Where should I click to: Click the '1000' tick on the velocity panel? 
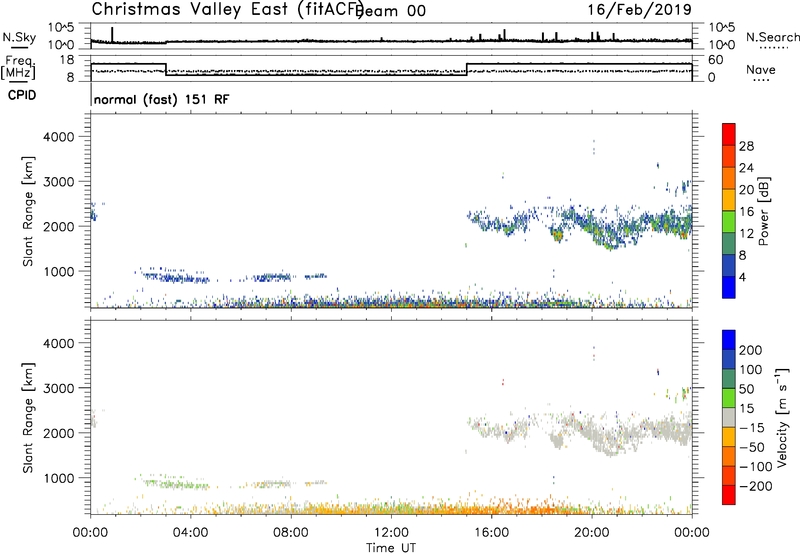[x=58, y=478]
